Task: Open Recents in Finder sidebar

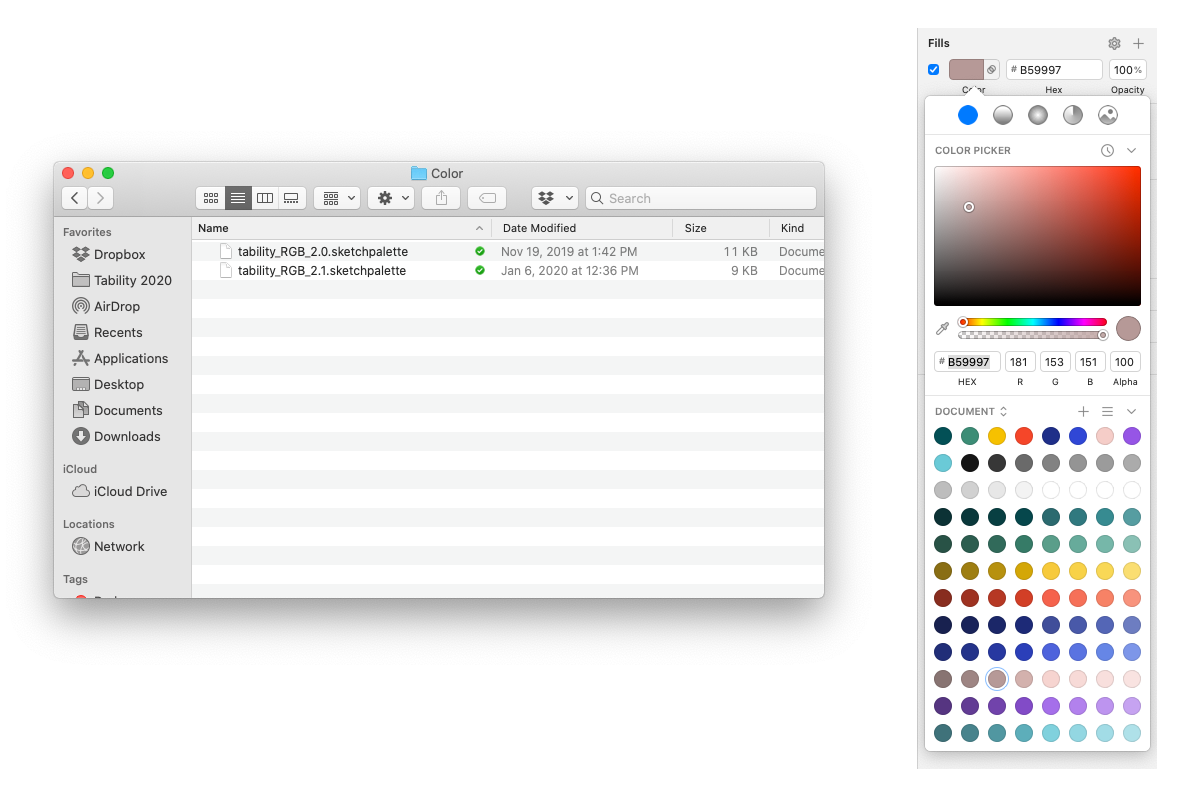Action: pos(107,332)
